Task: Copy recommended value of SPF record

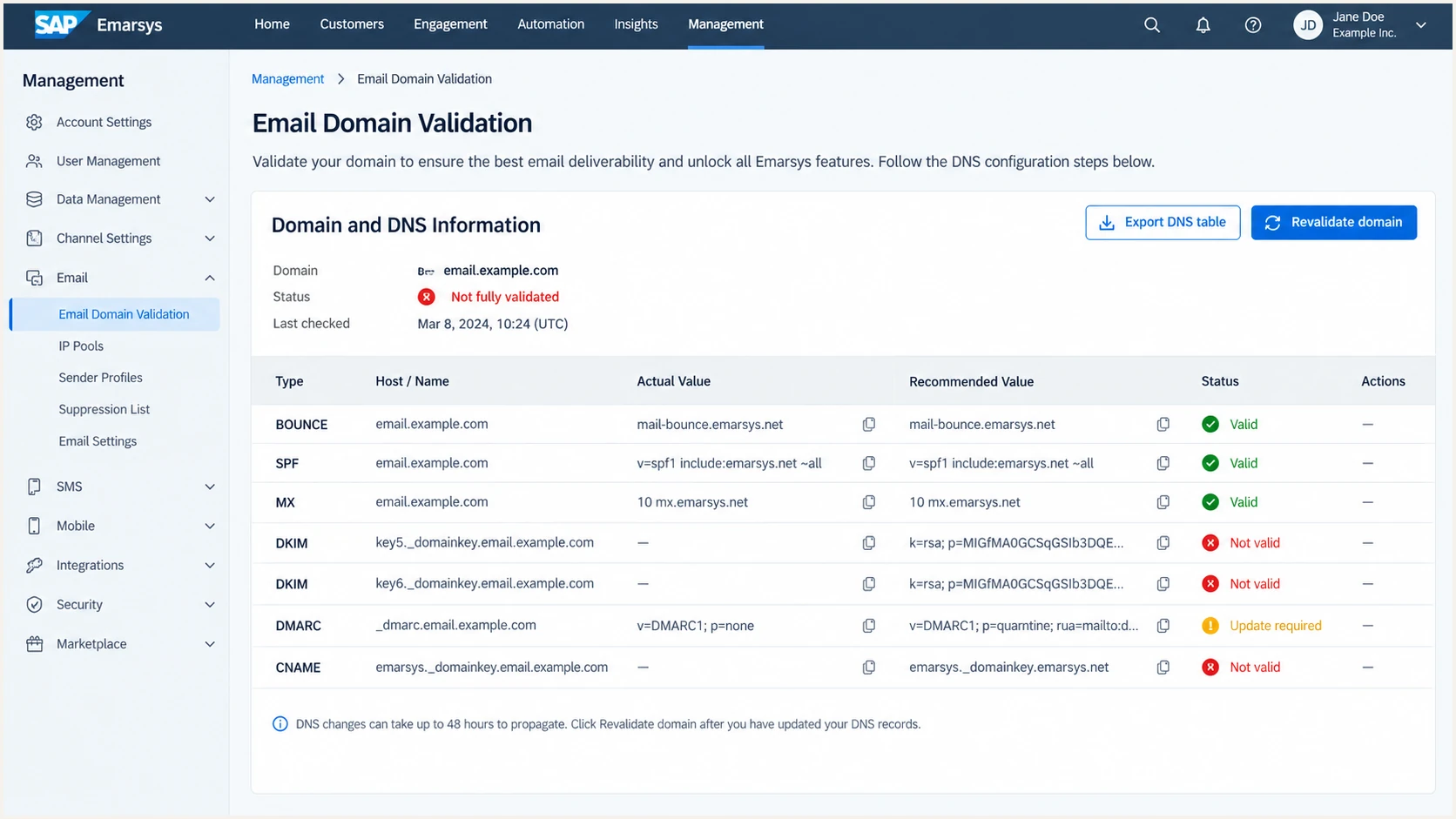Action: point(1163,464)
